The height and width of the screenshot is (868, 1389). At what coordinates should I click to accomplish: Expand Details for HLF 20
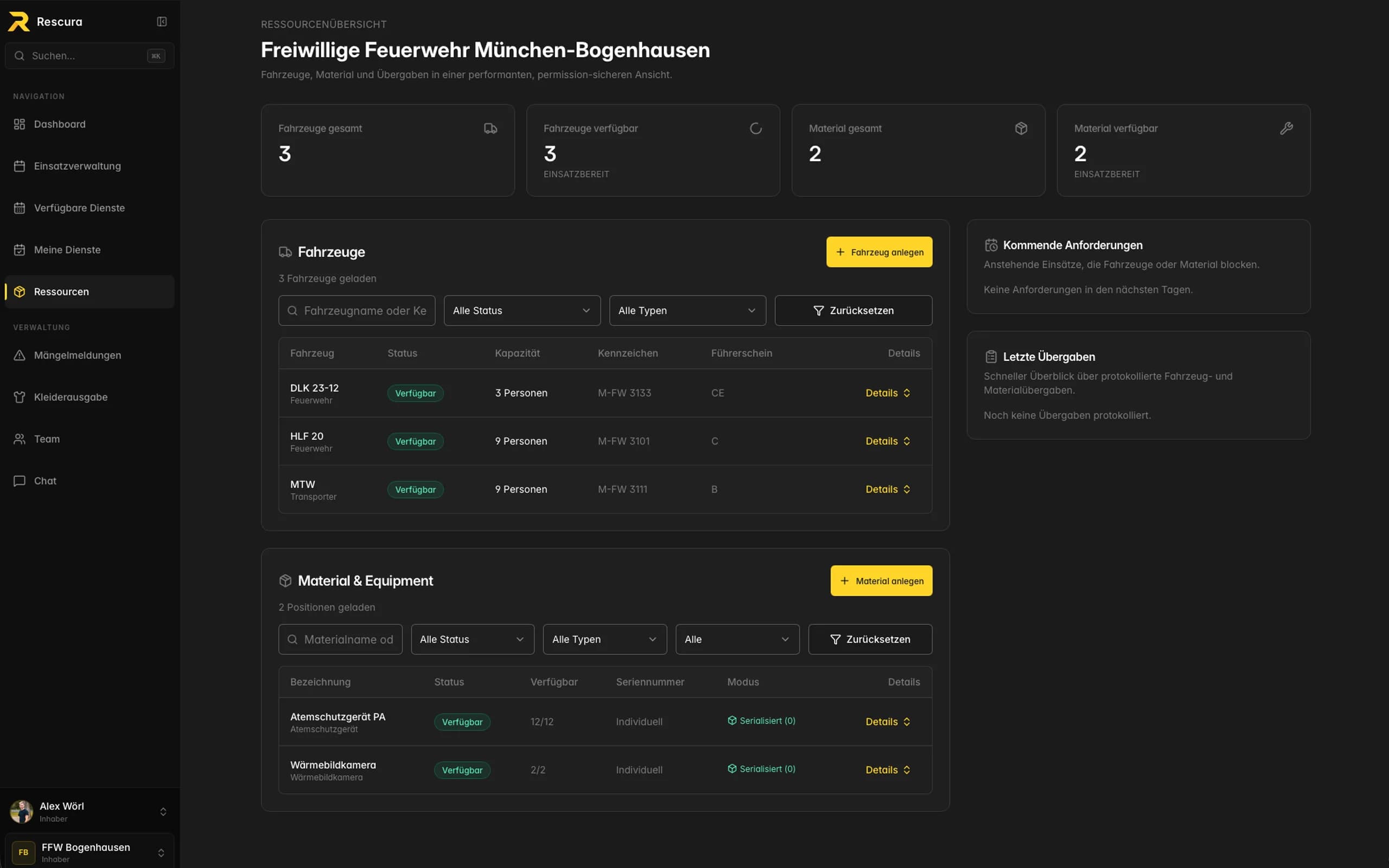click(x=888, y=442)
